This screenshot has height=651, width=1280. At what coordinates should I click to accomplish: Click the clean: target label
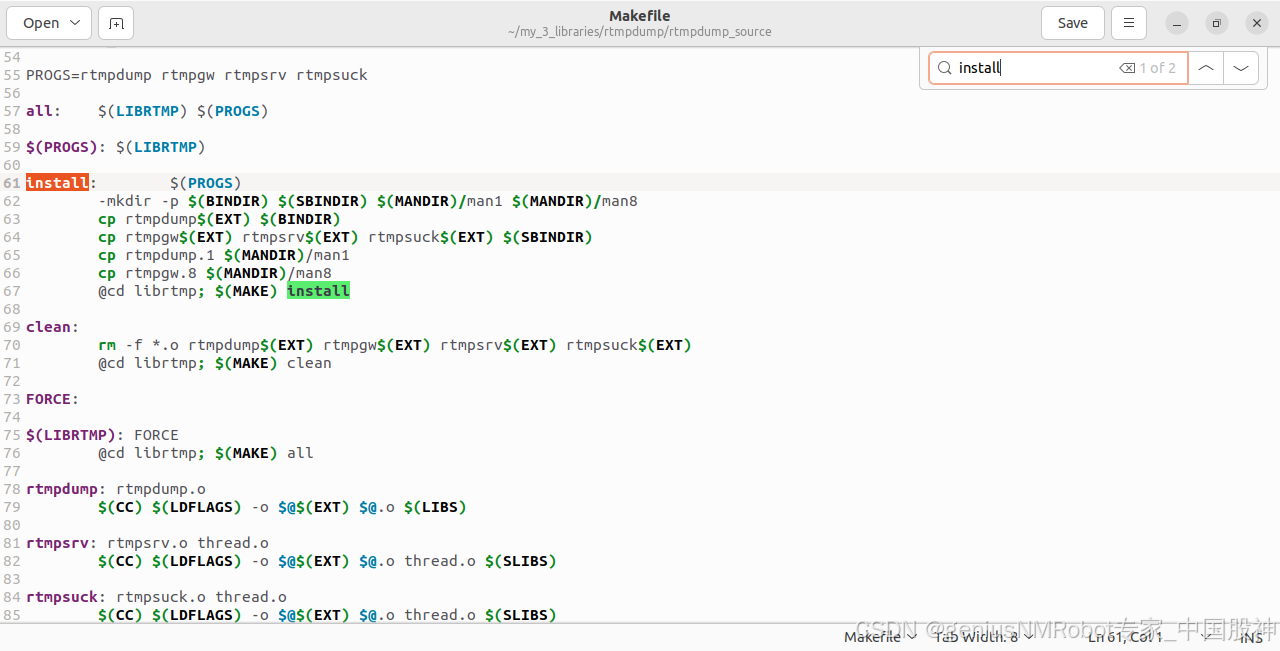click(x=52, y=327)
